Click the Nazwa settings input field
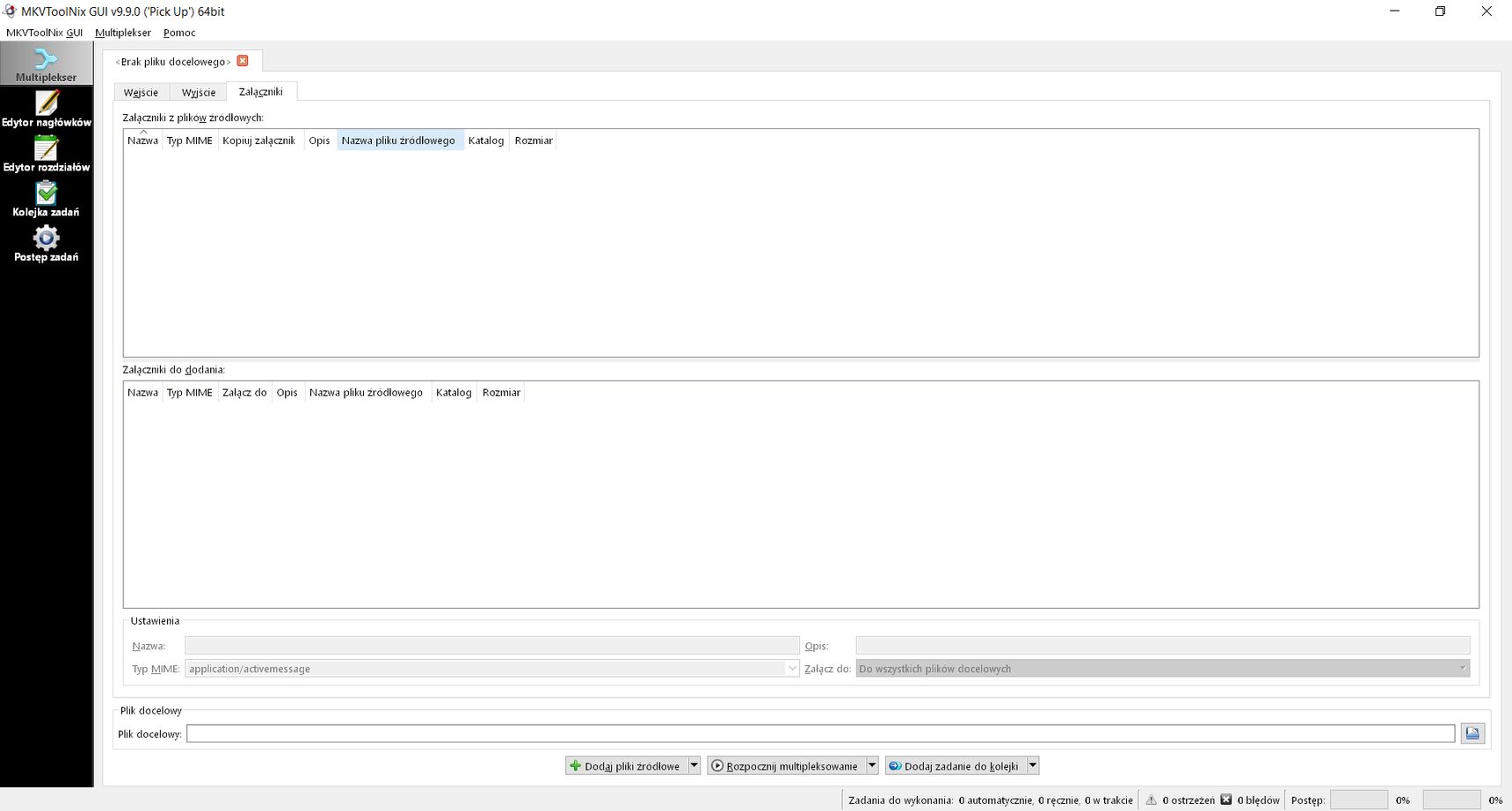Screen dimensions: 1512x811 tap(491, 646)
